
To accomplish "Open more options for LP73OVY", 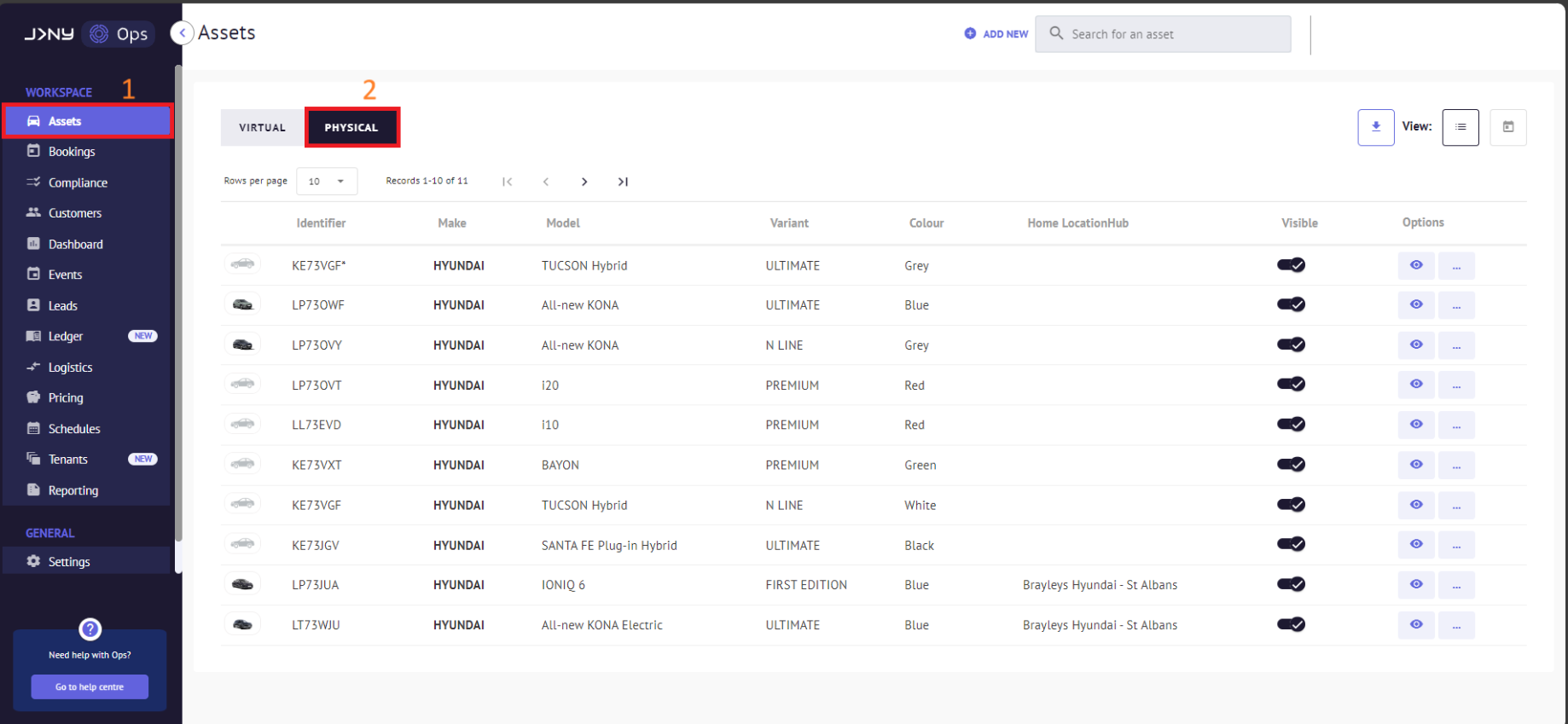I will [1456, 345].
